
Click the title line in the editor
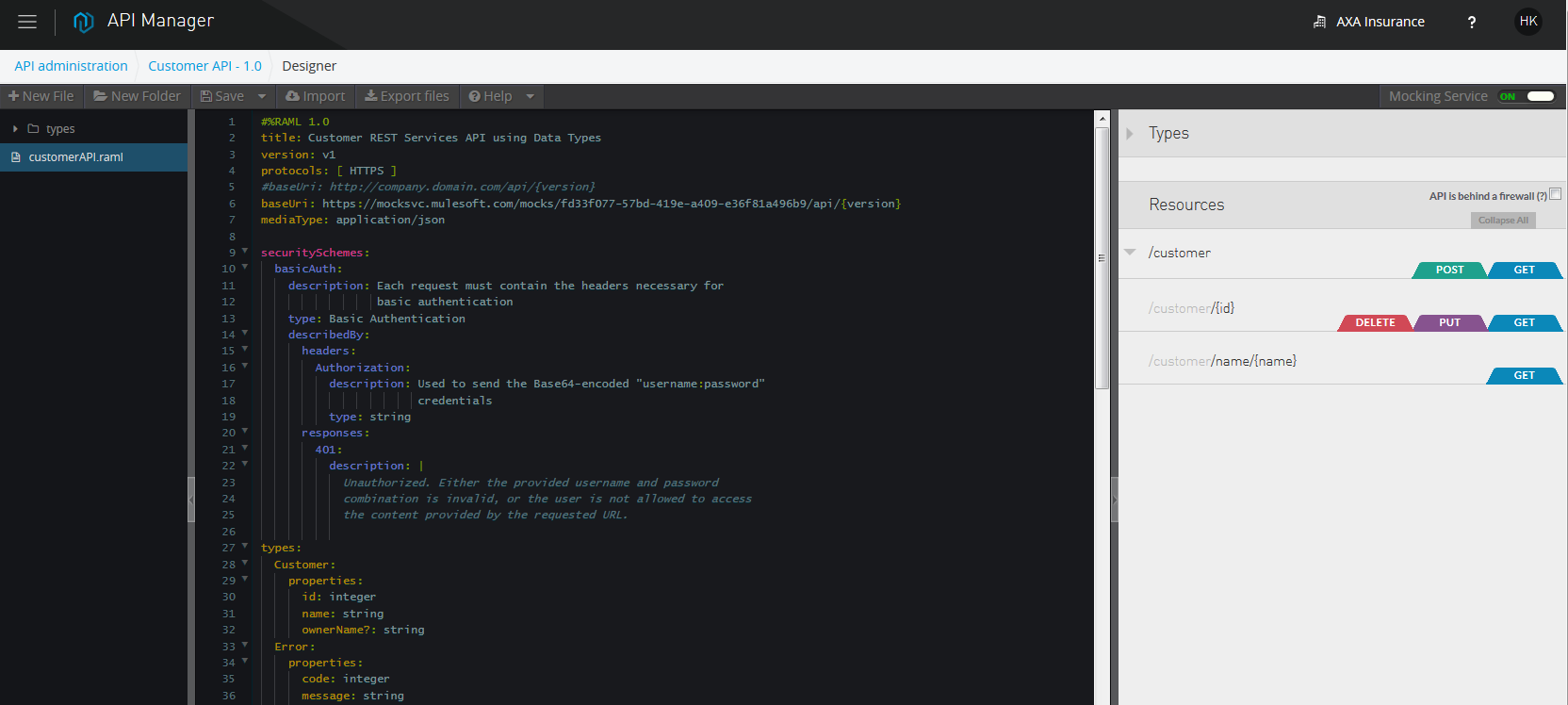(431, 138)
